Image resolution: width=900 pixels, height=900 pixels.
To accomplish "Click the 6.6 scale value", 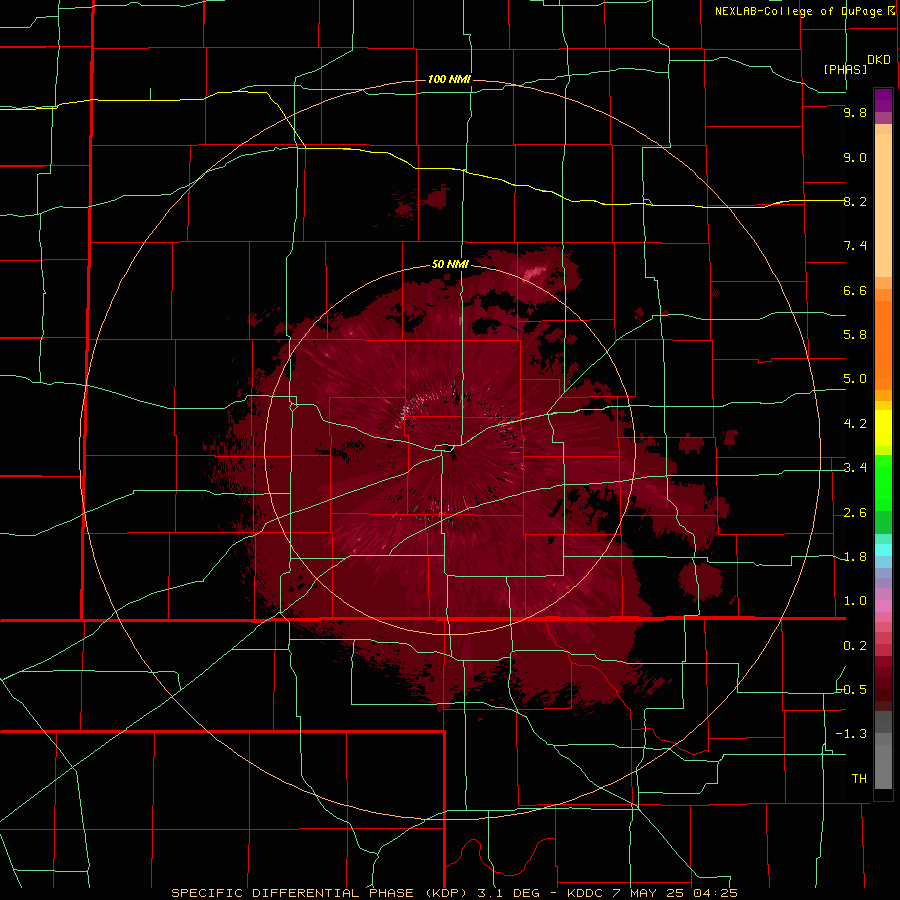I will (855, 290).
